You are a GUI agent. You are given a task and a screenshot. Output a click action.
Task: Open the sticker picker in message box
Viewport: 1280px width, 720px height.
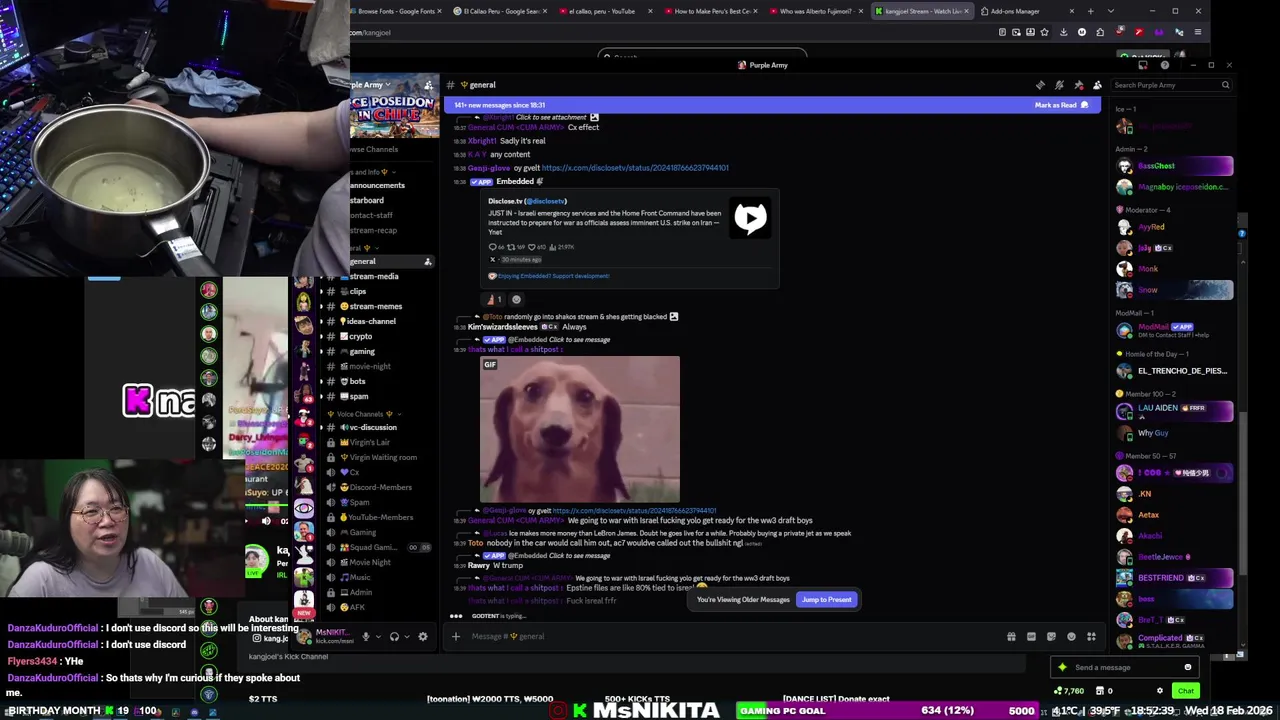click(x=1051, y=636)
